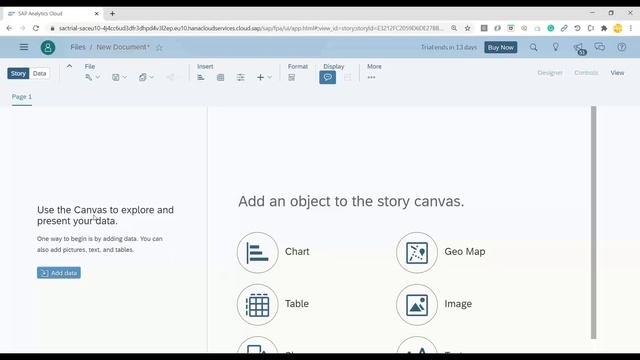
Task: Click the Geo Map label
Action: tap(465, 251)
